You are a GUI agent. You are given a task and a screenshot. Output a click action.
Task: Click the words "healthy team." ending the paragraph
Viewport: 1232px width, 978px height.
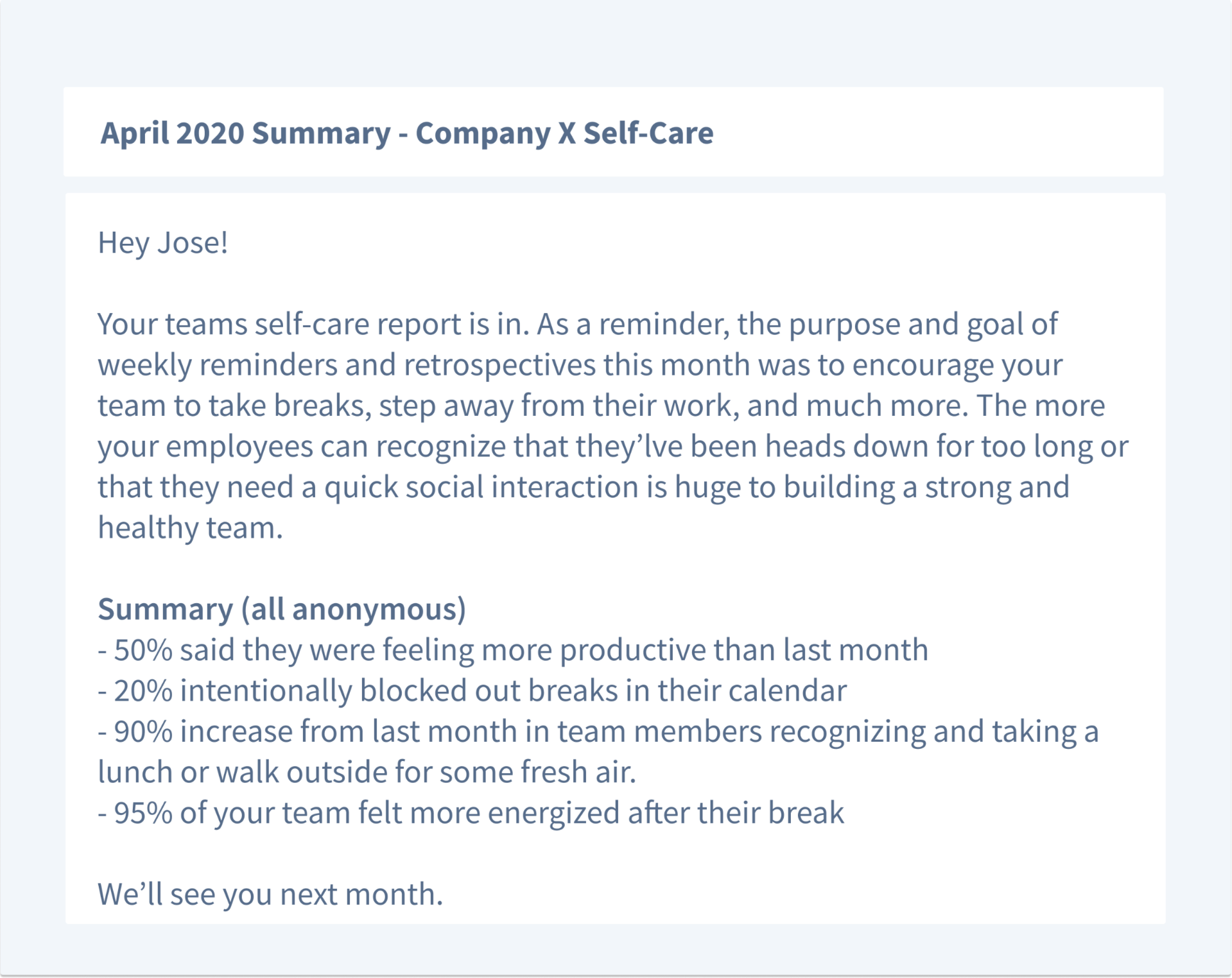pyautogui.click(x=190, y=528)
